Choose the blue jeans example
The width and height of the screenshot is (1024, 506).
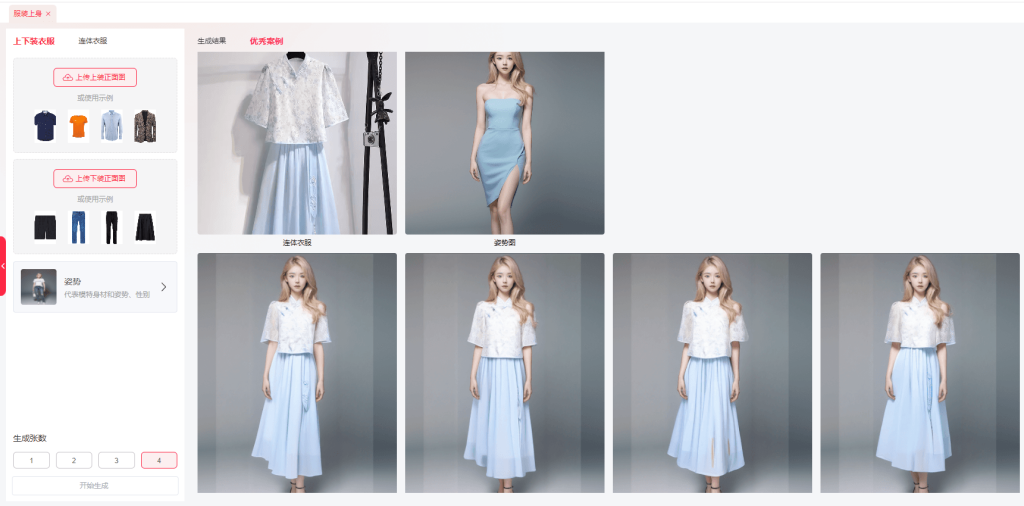click(79, 227)
